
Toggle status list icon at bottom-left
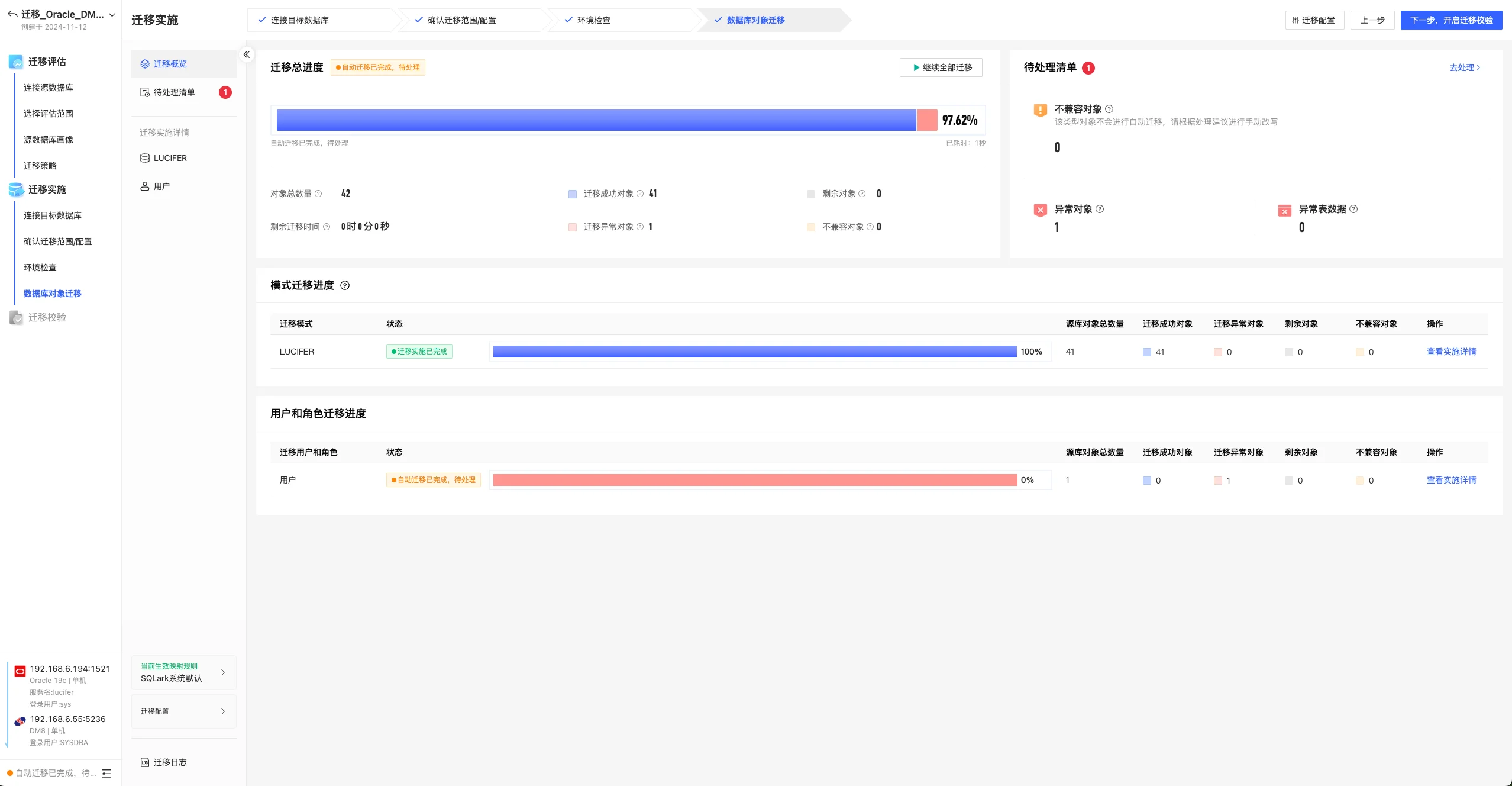(106, 773)
